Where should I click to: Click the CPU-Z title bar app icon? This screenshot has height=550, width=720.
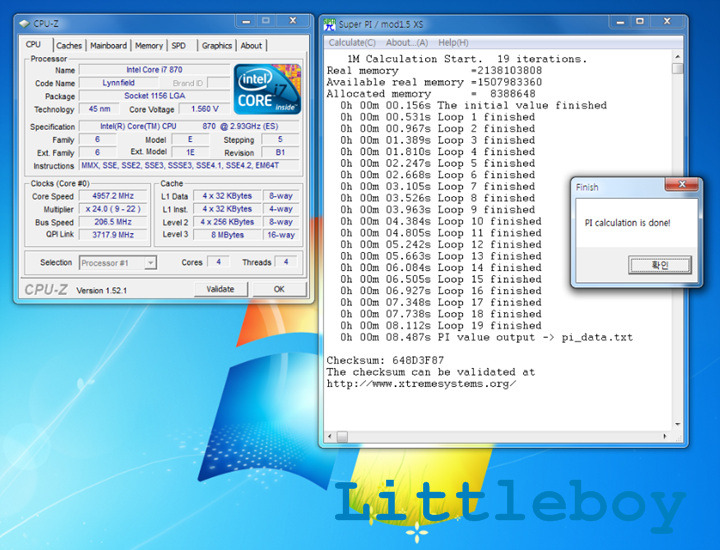tap(25, 23)
